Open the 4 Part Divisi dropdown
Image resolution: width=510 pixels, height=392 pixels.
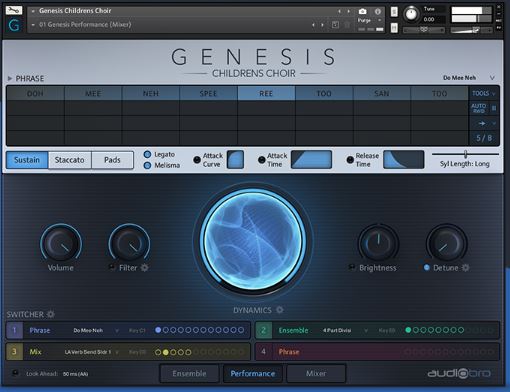366,330
